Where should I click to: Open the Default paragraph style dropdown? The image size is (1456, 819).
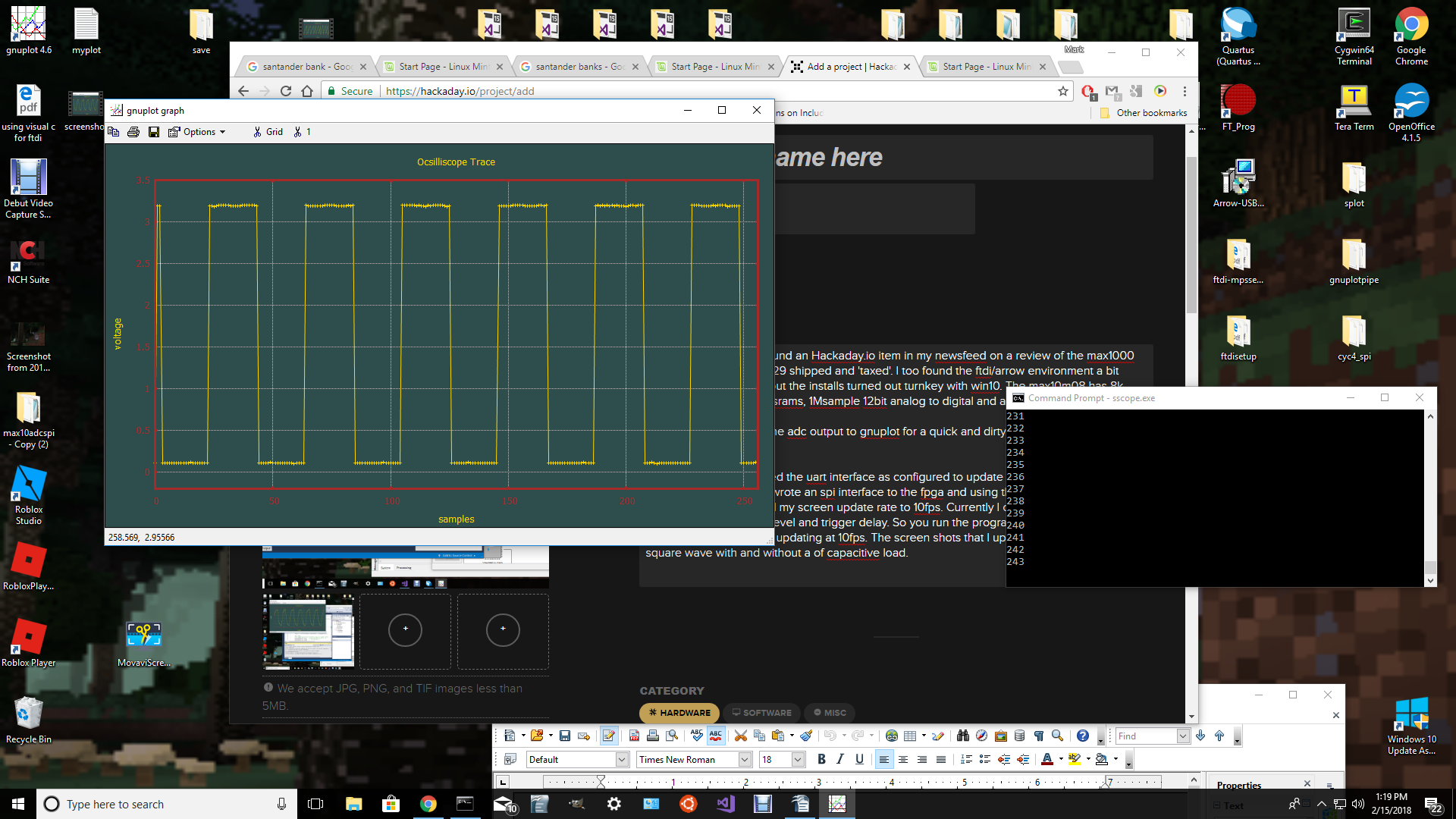[x=620, y=759]
